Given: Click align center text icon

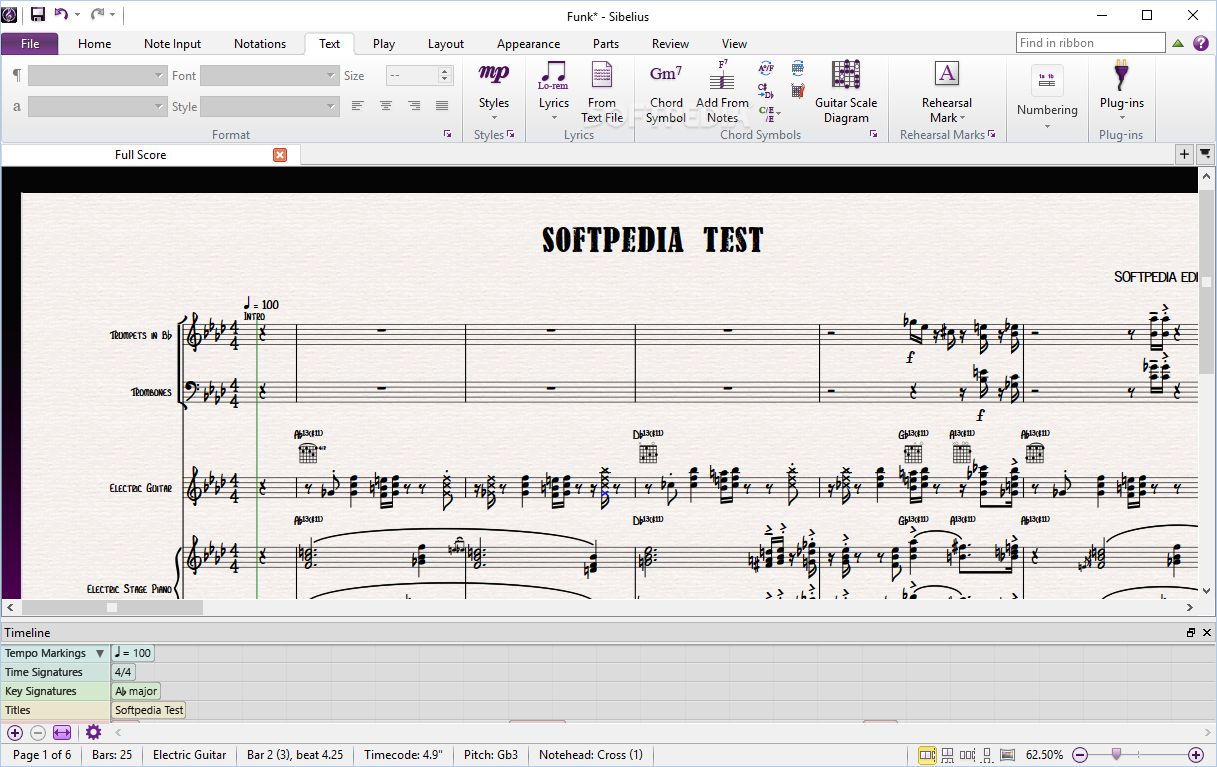Looking at the screenshot, I should [x=386, y=106].
